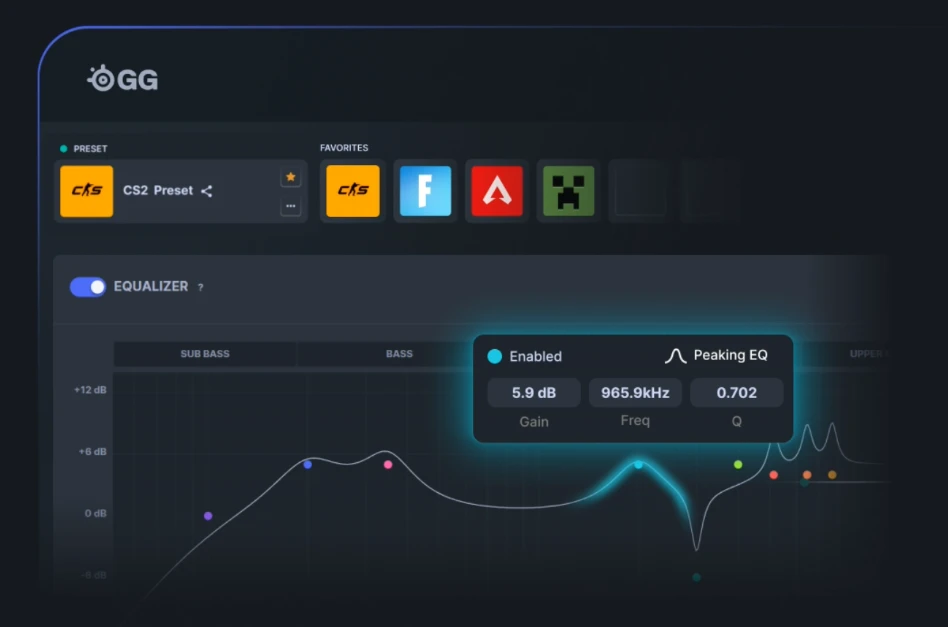Click the Peaking EQ curve icon
Image resolution: width=948 pixels, height=627 pixels.
pyautogui.click(x=675, y=356)
